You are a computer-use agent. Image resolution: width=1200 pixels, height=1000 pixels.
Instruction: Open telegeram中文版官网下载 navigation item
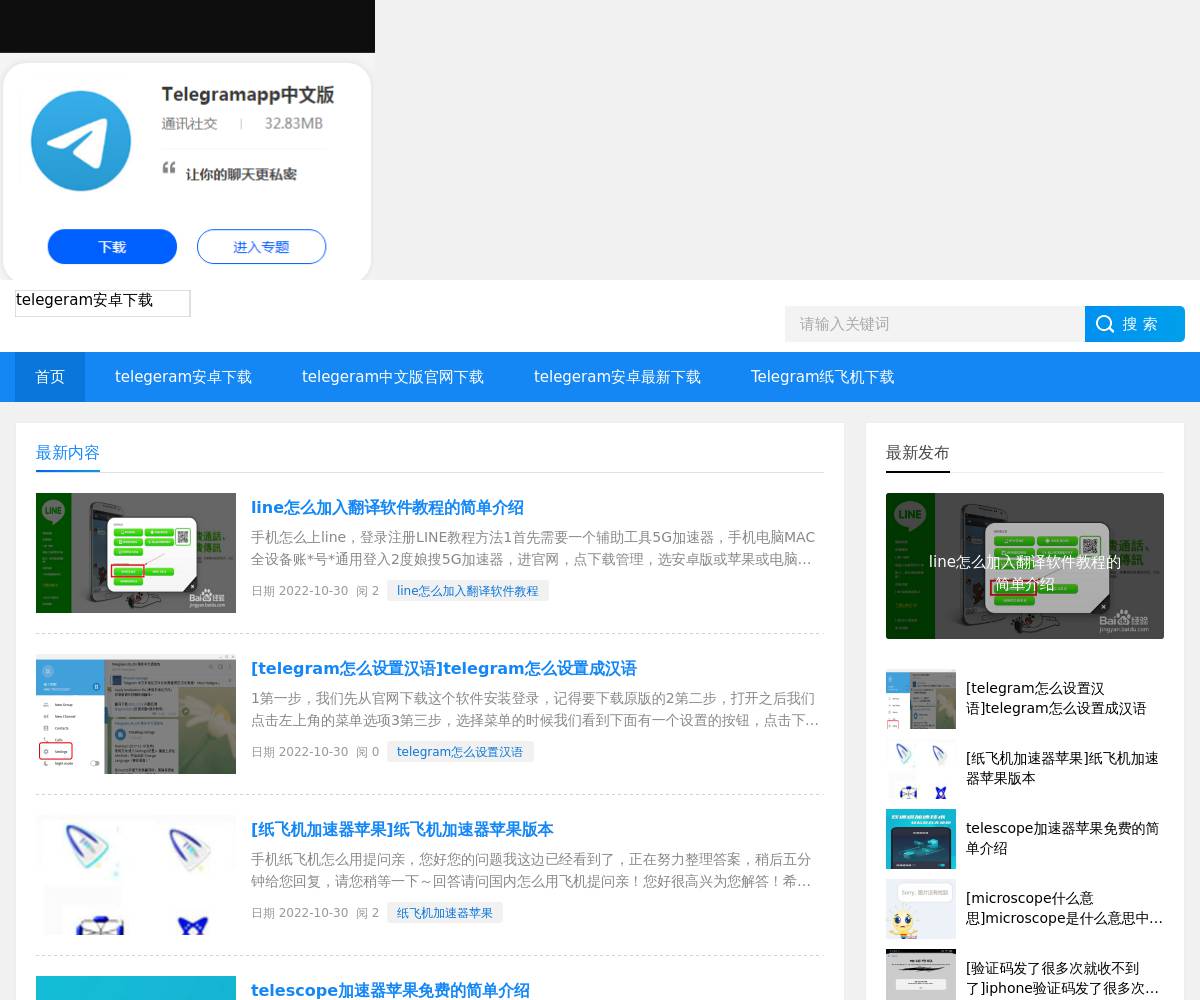tap(393, 377)
